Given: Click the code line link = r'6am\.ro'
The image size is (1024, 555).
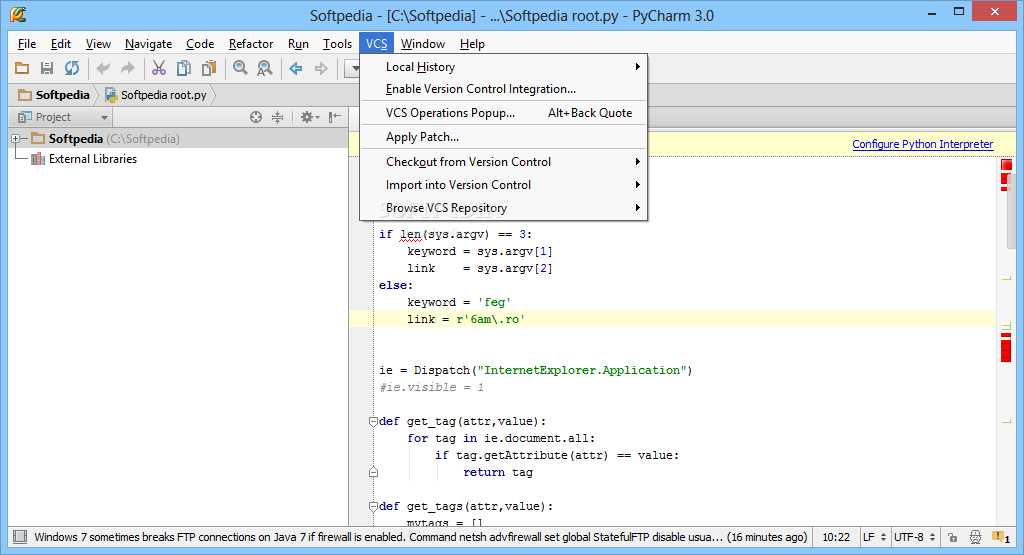Looking at the screenshot, I should pyautogui.click(x=466, y=319).
